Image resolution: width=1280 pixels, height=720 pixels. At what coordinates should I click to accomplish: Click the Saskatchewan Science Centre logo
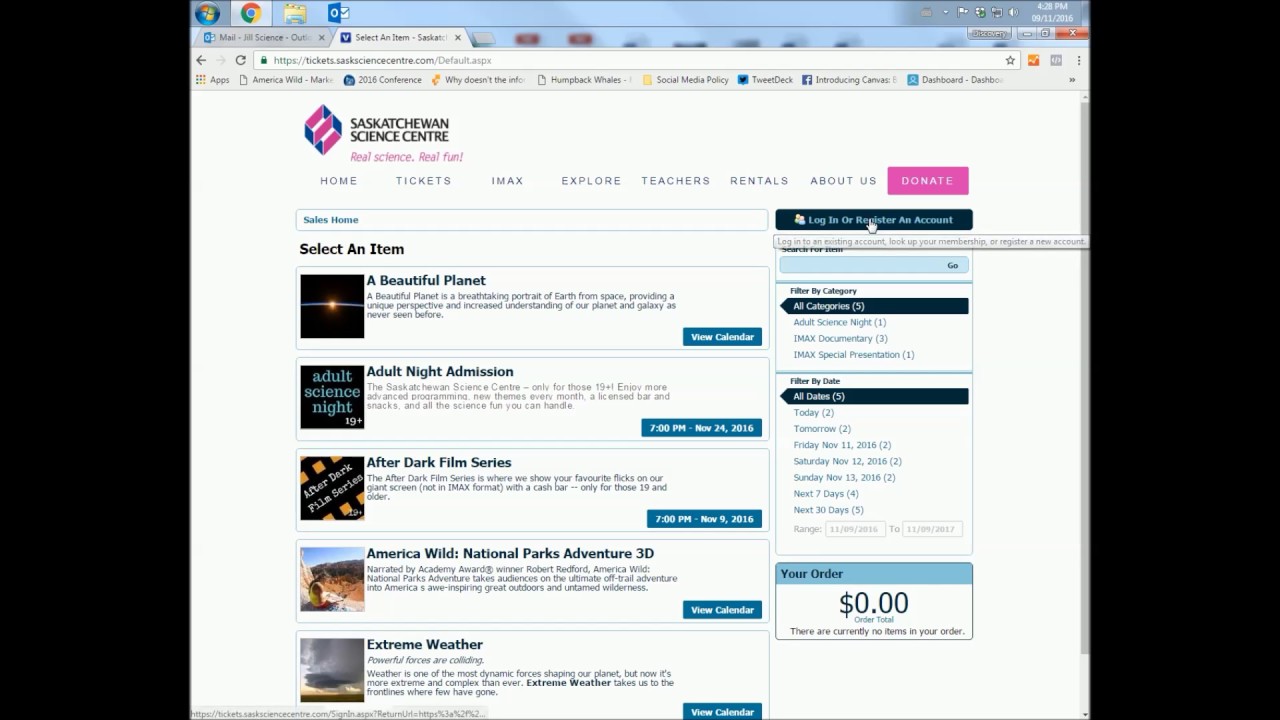[383, 133]
